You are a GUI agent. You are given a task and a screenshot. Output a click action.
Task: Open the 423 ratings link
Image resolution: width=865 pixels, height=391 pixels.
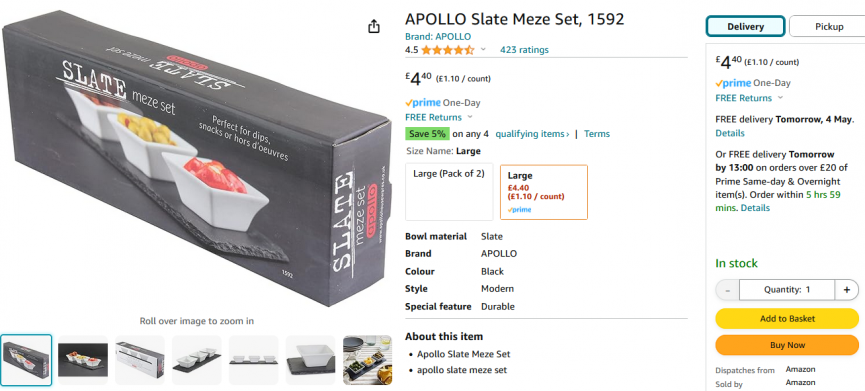pos(524,50)
